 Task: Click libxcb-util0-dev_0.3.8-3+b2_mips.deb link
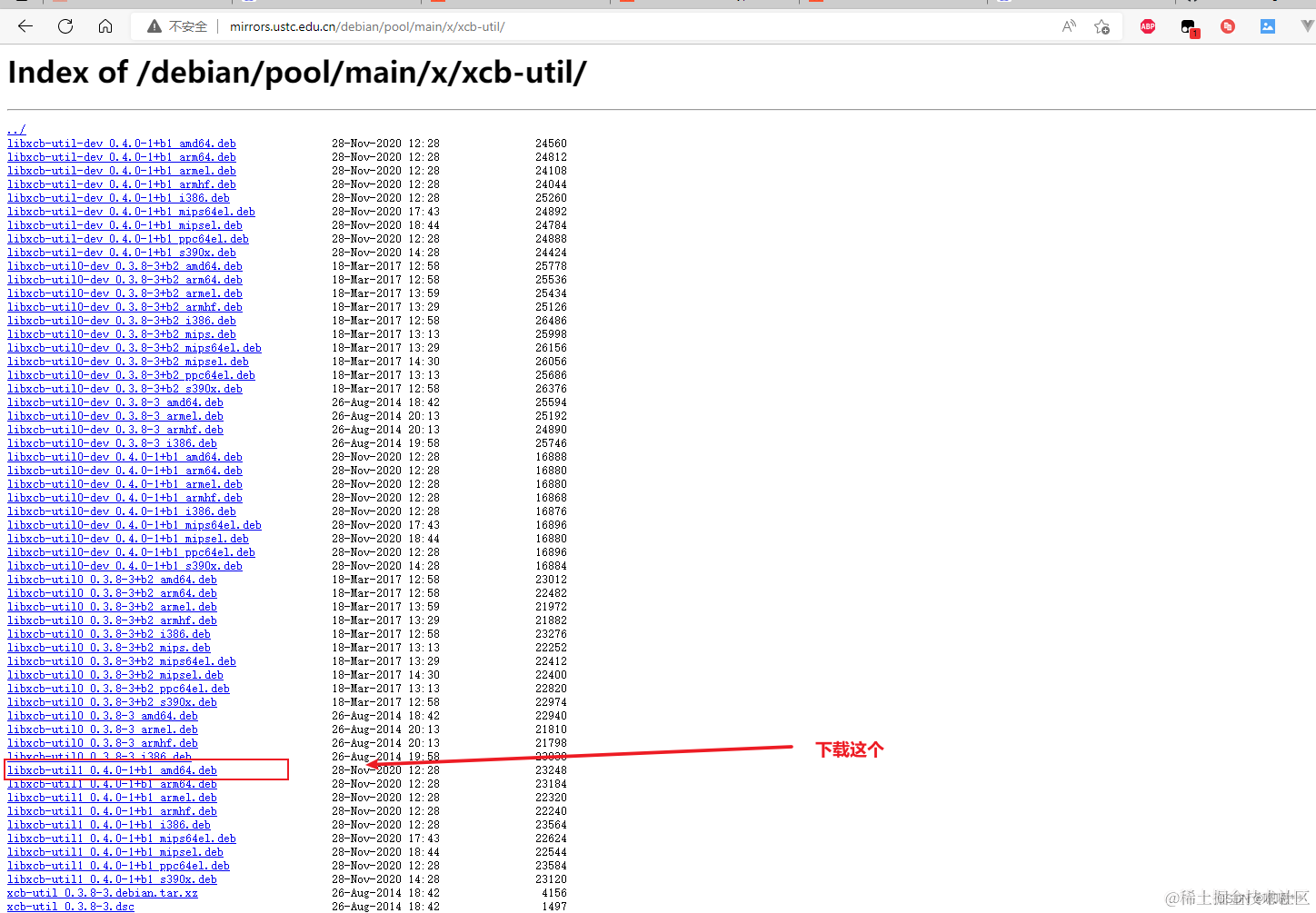[x=122, y=334]
